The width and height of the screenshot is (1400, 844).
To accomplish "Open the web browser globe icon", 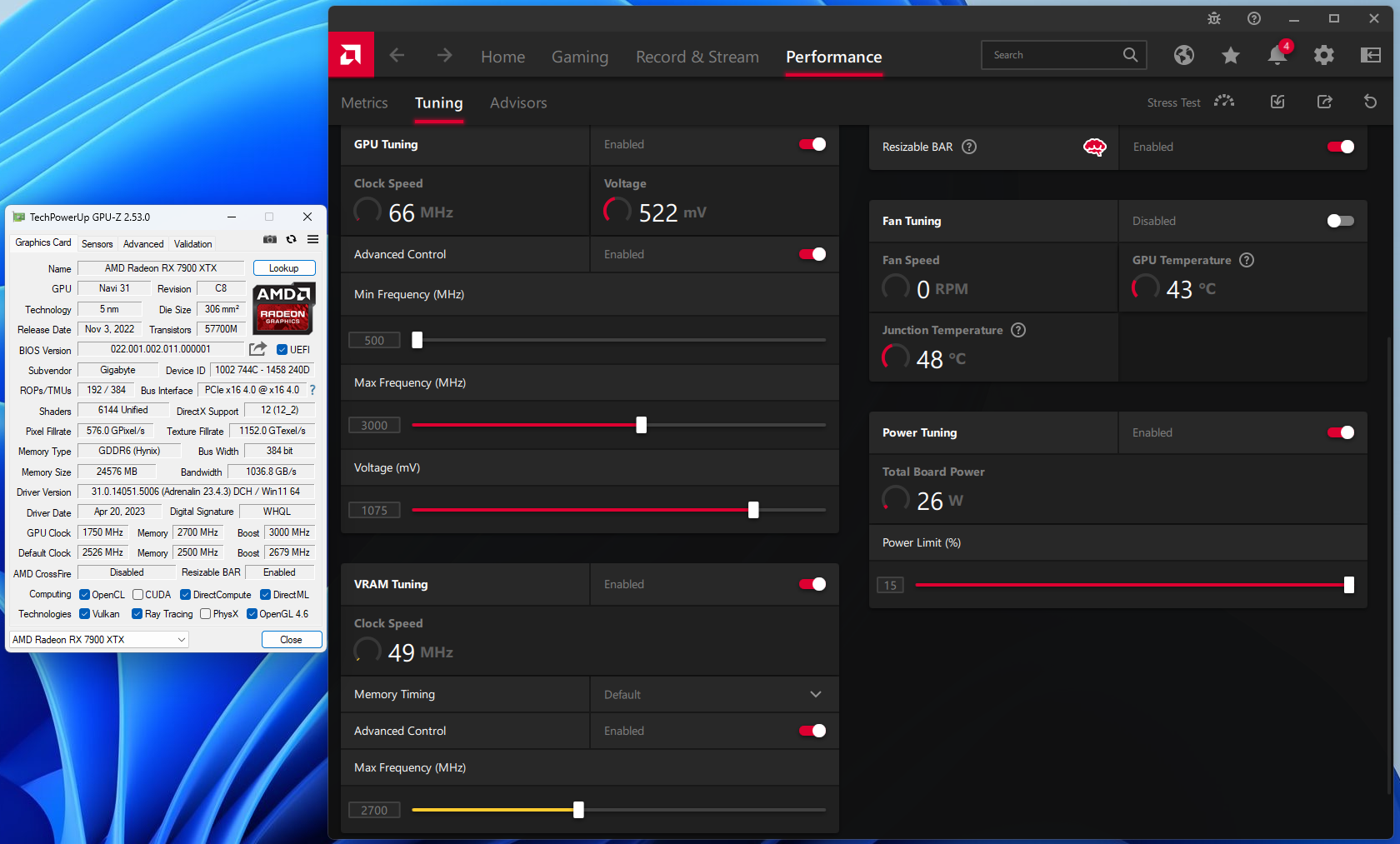I will (x=1183, y=55).
